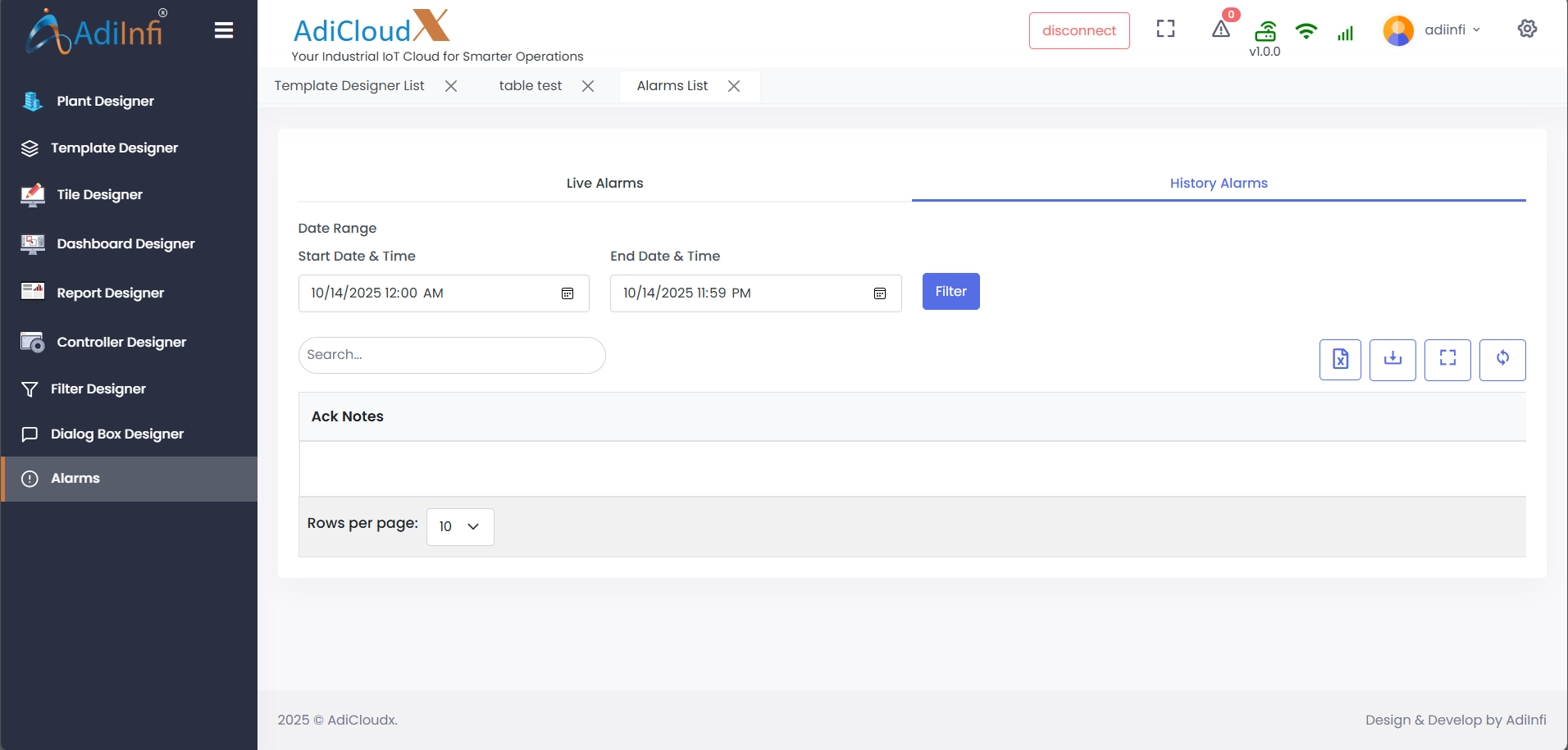The width and height of the screenshot is (1568, 750).
Task: Switch to Live Alarms tab
Action: coord(604,183)
